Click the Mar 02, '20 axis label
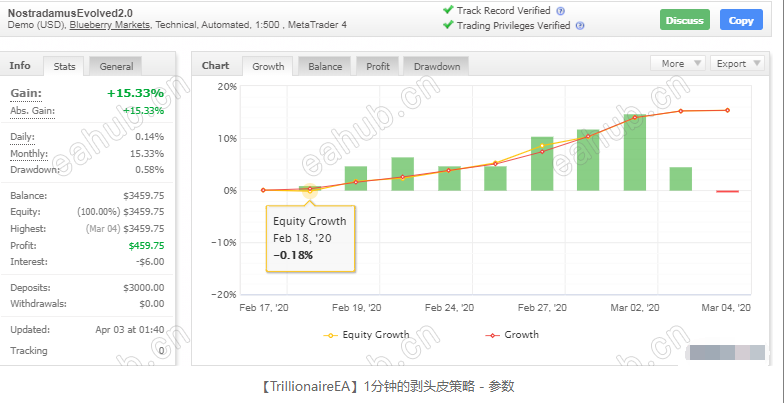This screenshot has width=784, height=403. pos(634,308)
